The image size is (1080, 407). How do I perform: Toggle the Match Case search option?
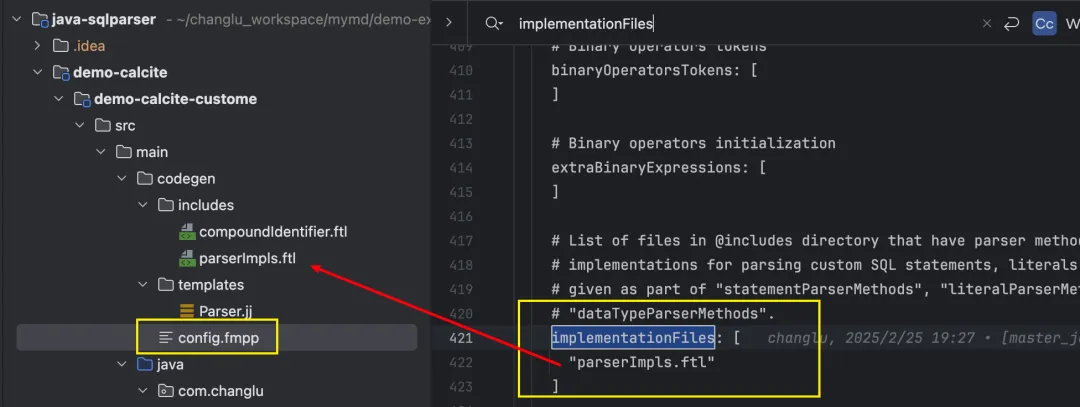(x=1044, y=23)
